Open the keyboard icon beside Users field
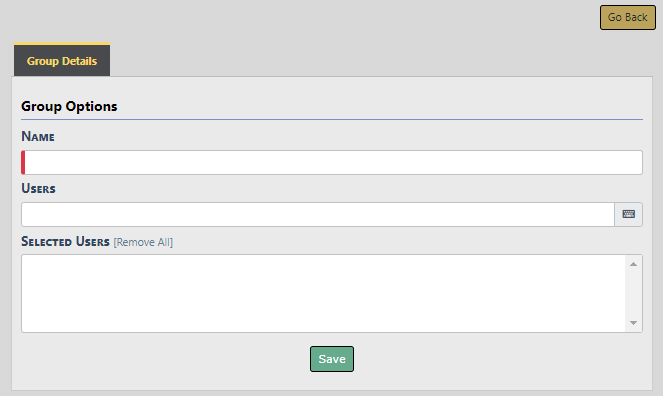This screenshot has width=663, height=396. click(628, 214)
